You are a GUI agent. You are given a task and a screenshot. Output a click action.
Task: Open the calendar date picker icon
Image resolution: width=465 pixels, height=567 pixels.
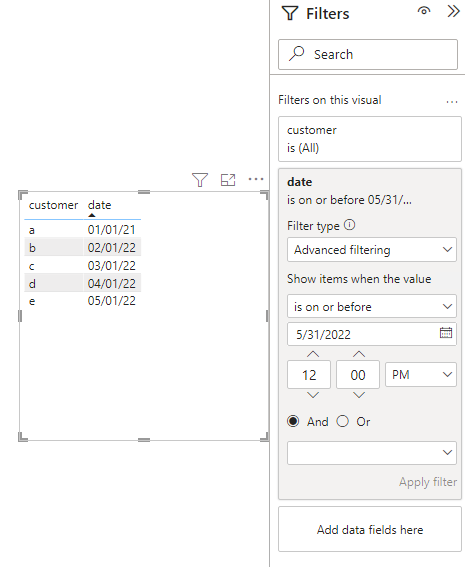click(446, 333)
